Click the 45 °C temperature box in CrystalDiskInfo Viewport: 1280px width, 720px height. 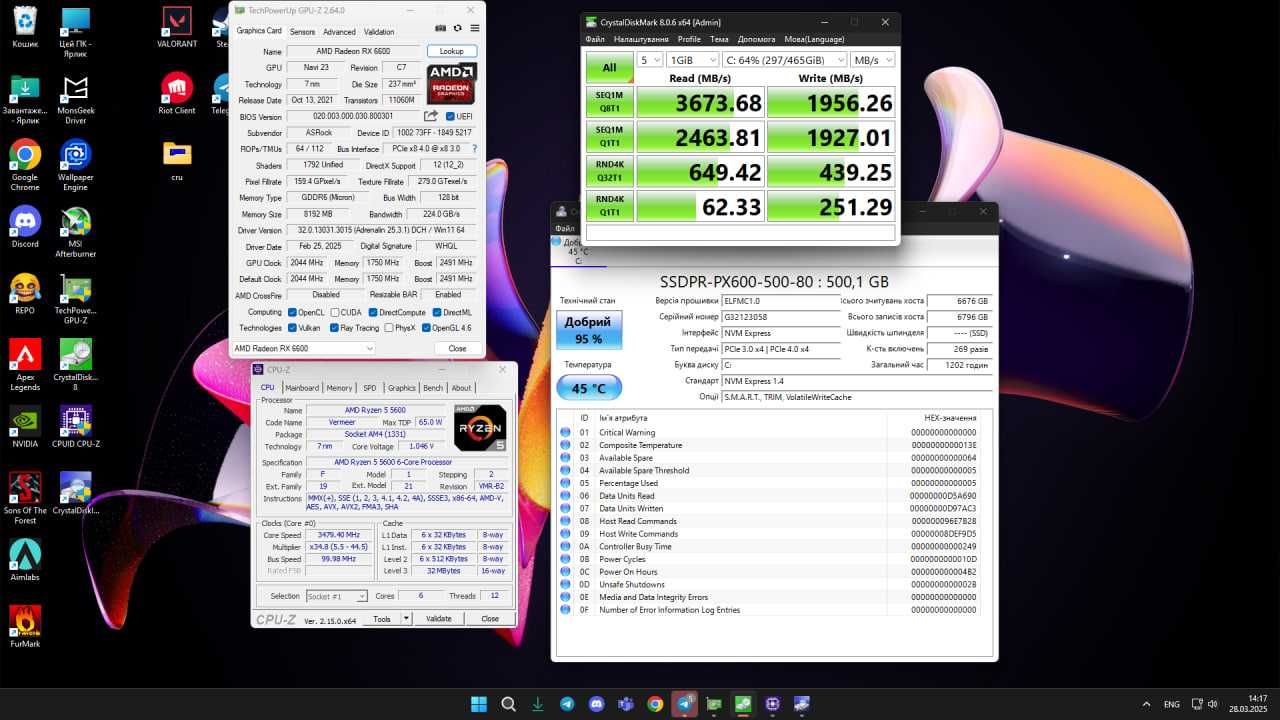[589, 388]
